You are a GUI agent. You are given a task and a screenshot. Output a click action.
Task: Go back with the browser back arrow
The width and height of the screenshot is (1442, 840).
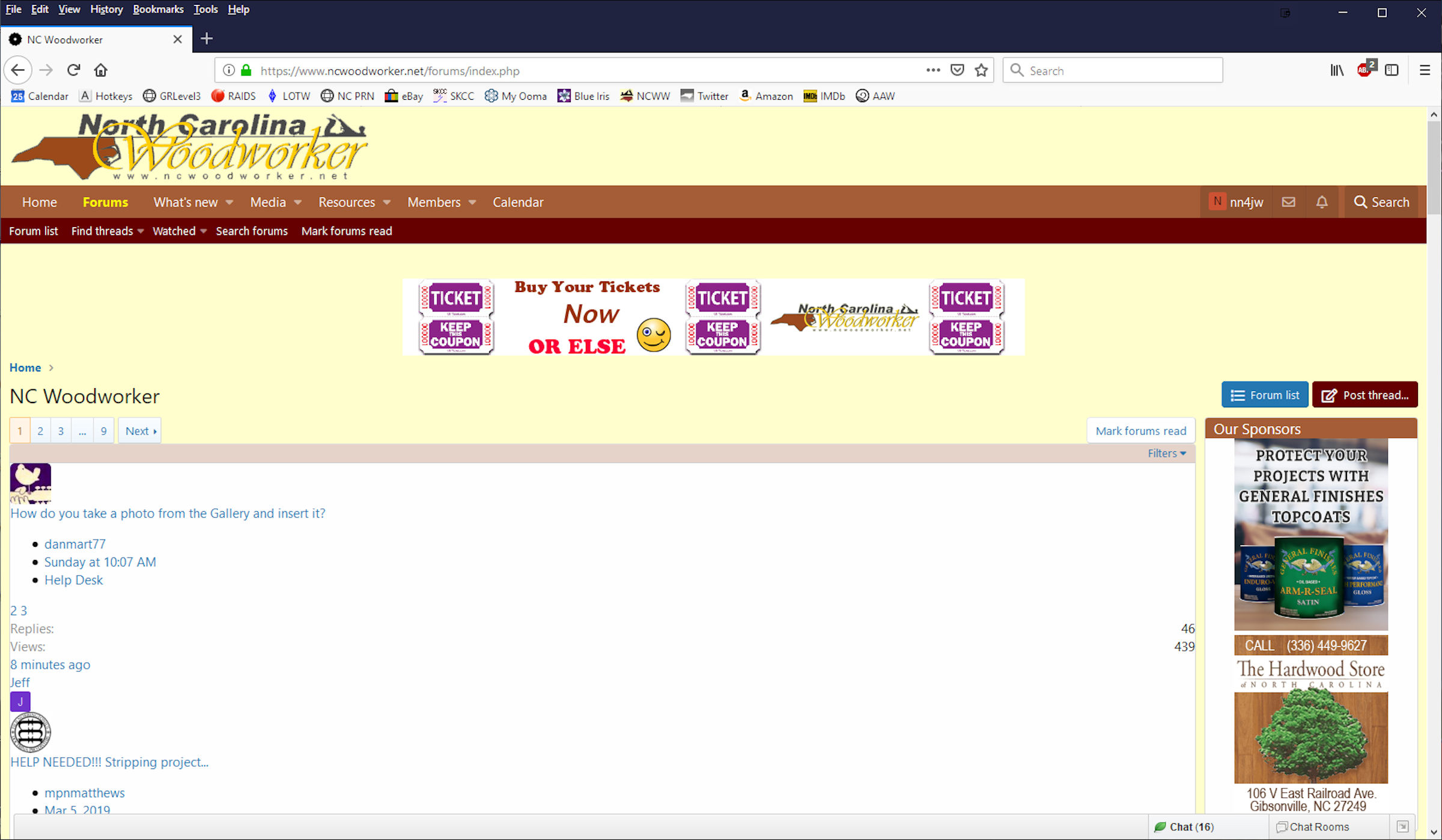click(18, 70)
